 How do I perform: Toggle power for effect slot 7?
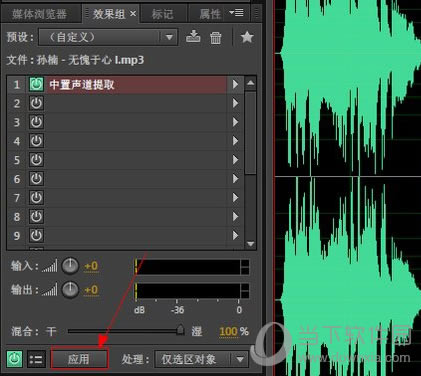(x=36, y=198)
